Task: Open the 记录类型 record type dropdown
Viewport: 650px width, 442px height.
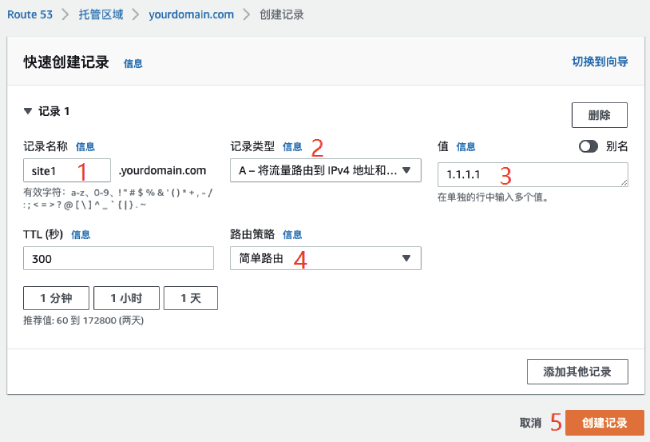Action: (325, 171)
